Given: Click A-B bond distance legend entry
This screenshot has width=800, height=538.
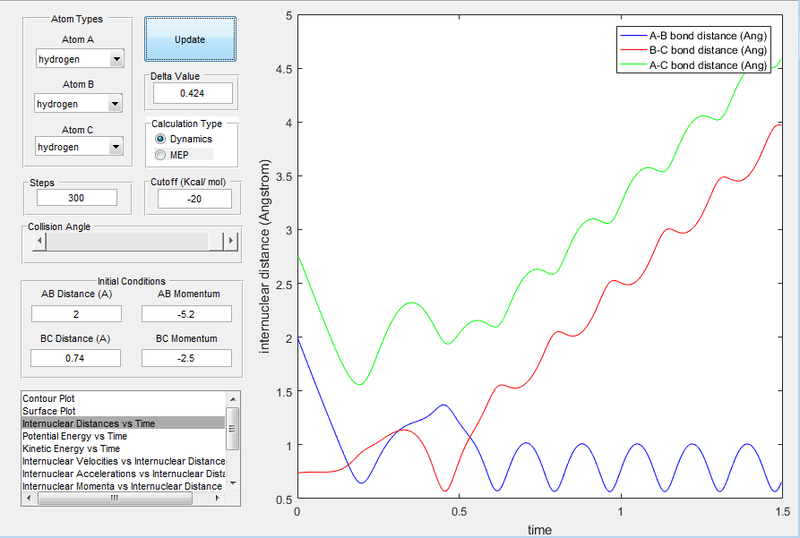Looking at the screenshot, I should (693, 36).
